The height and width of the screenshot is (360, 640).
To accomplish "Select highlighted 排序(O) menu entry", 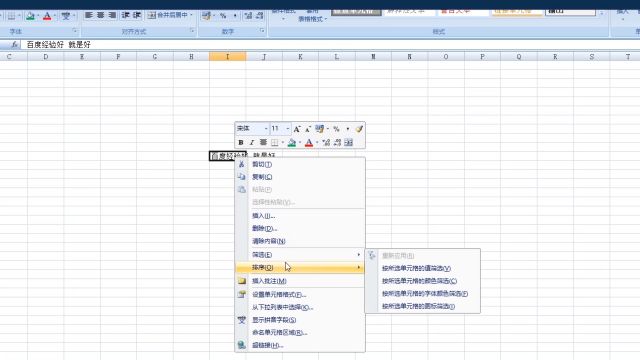I will pos(300,267).
